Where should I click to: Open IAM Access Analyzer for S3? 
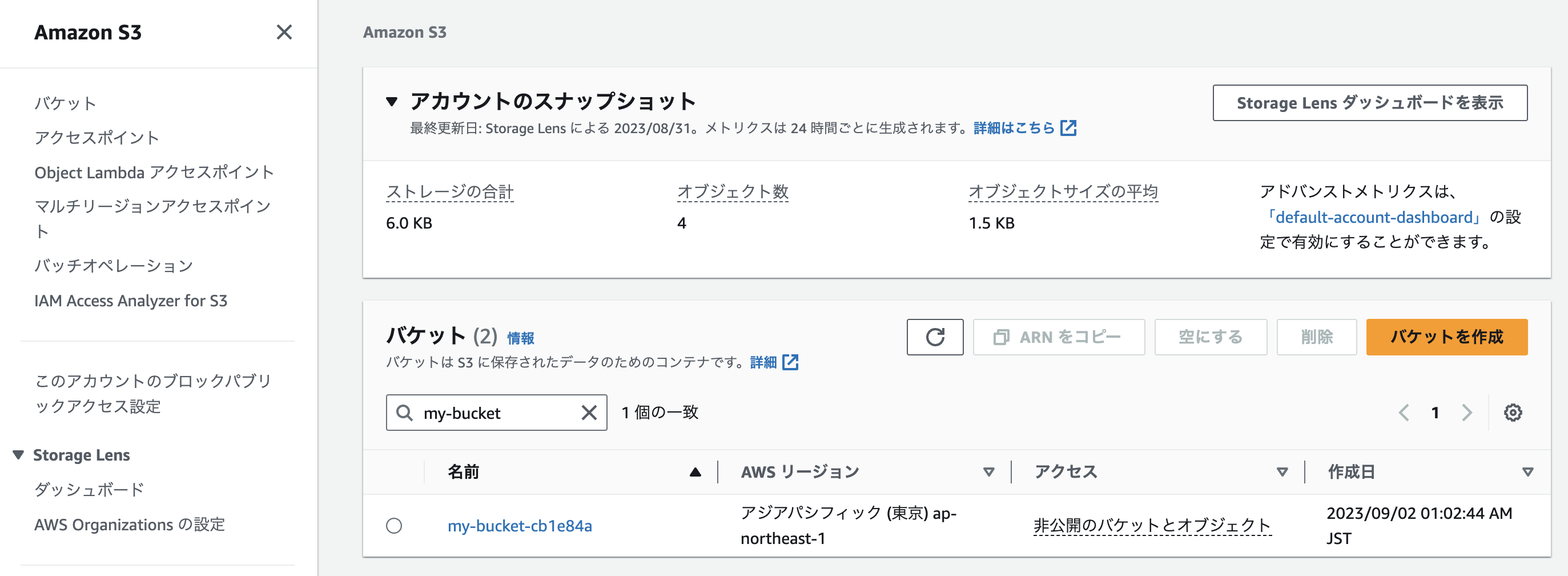pos(131,301)
